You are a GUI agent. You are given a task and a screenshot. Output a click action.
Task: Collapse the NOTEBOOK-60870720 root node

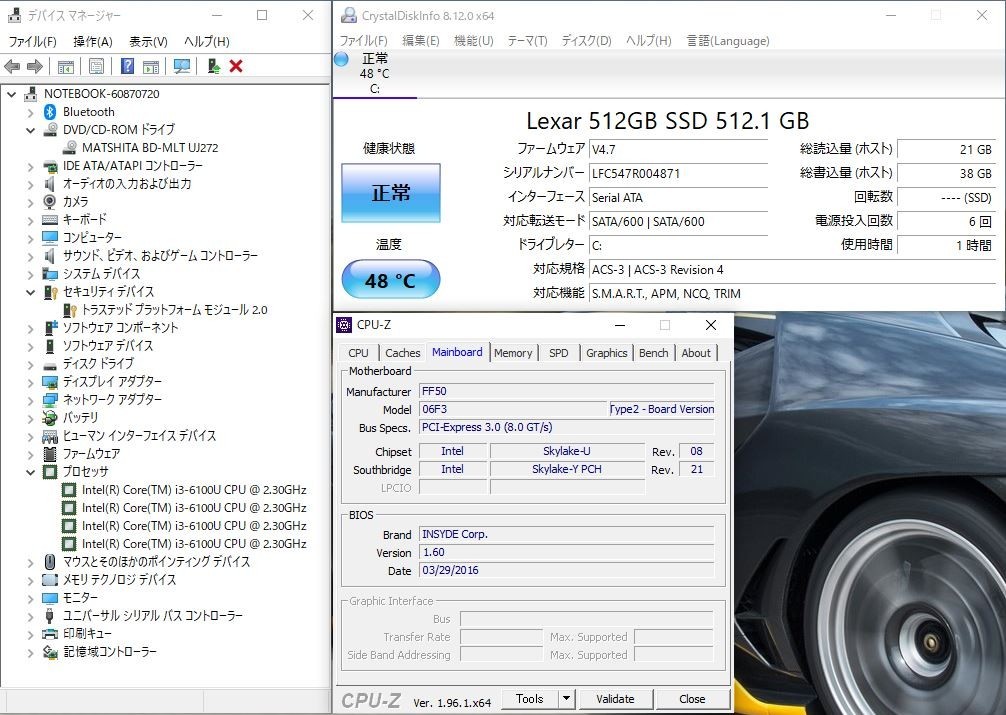coord(12,94)
